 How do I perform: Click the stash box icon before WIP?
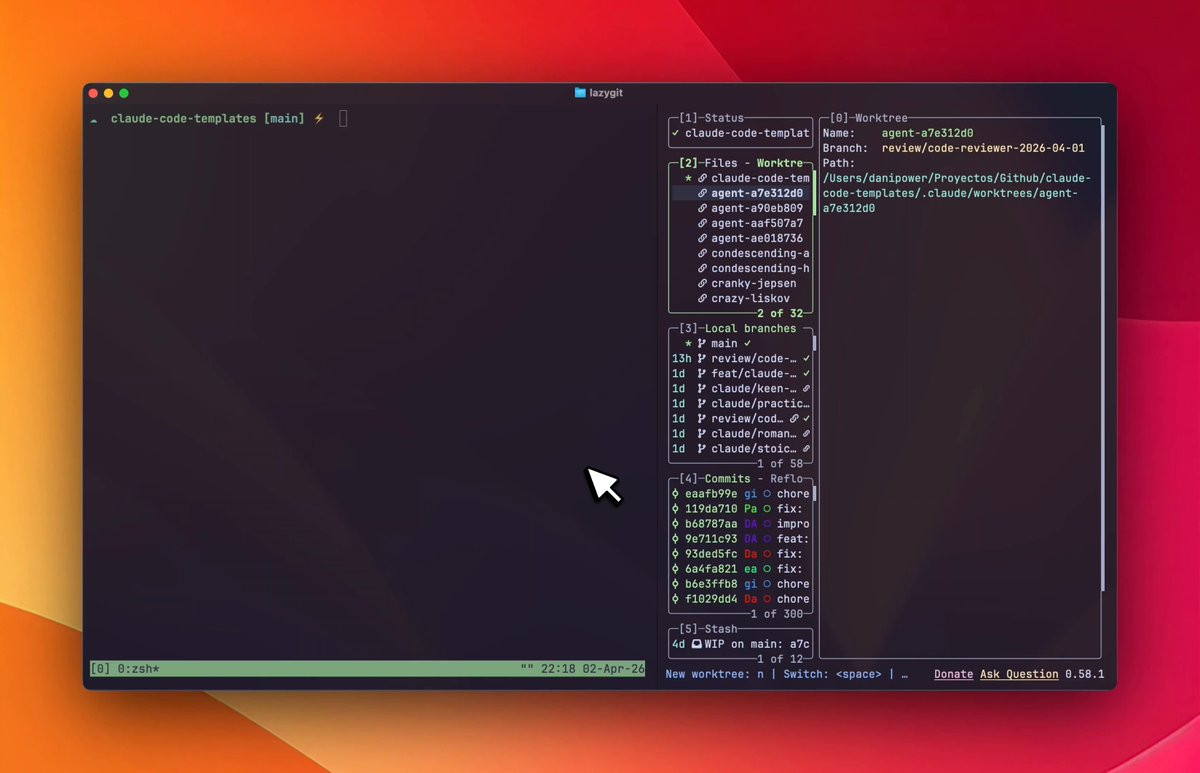(696, 643)
